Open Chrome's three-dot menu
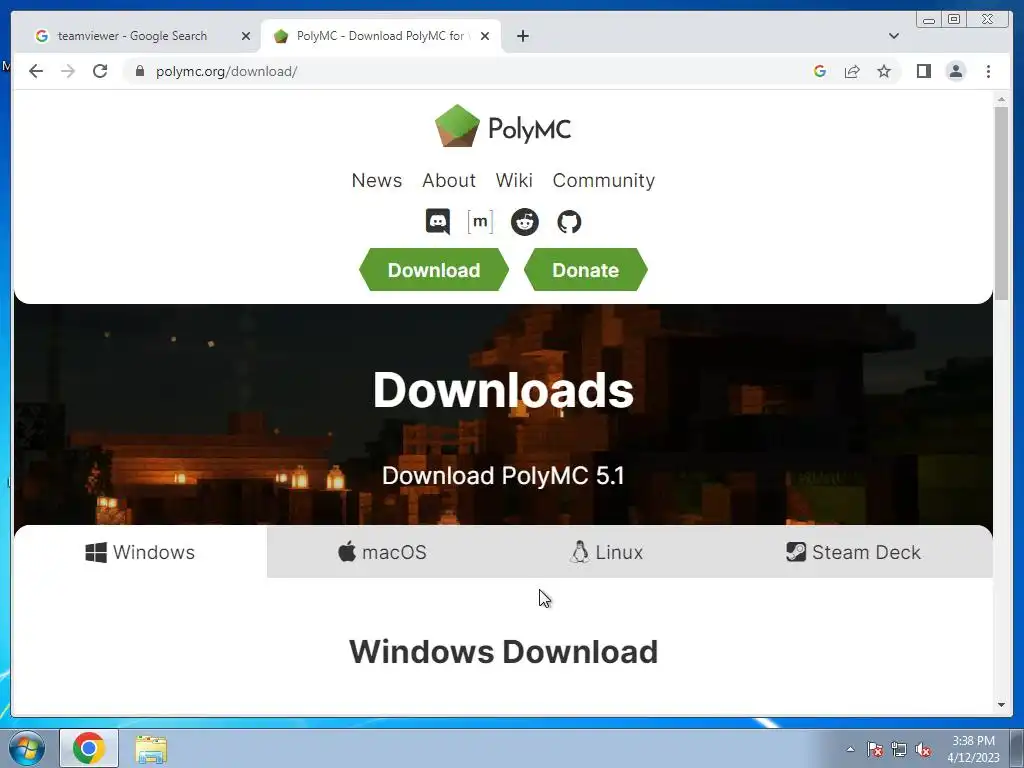The image size is (1024, 768). point(988,71)
